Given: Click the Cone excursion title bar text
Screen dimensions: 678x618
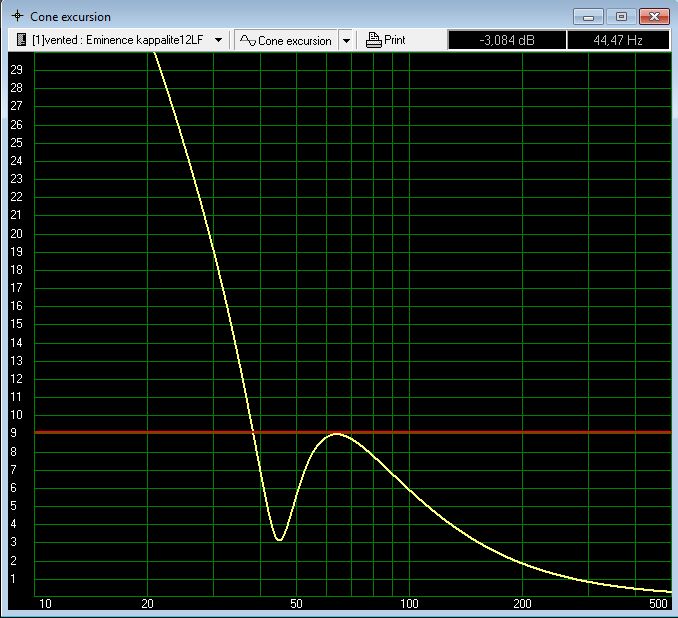Looking at the screenshot, I should (x=70, y=17).
